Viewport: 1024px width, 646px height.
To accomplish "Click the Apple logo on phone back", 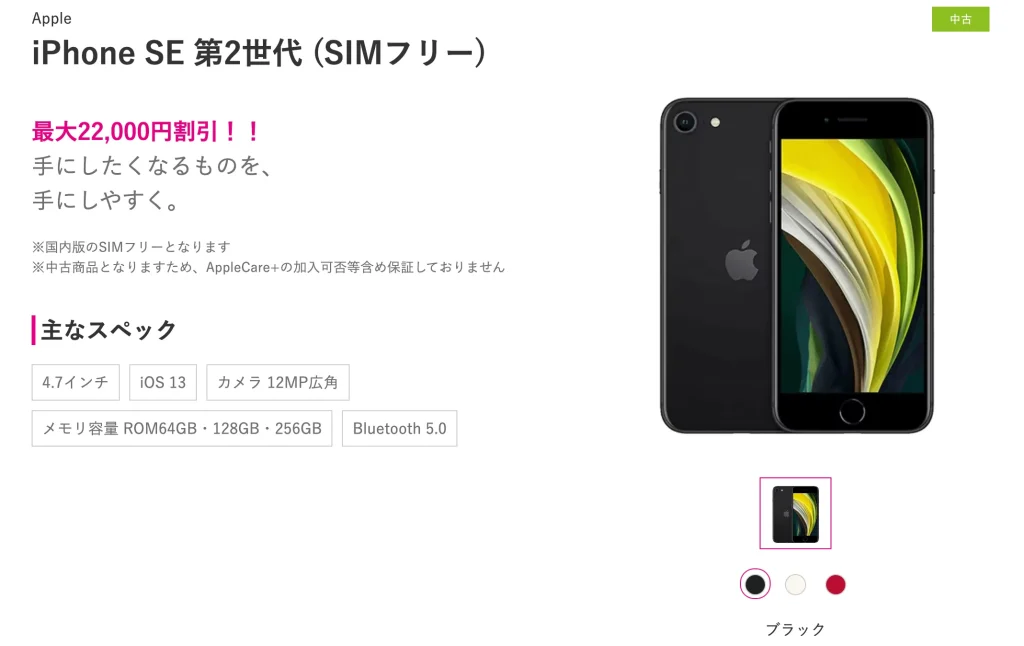I will [742, 261].
